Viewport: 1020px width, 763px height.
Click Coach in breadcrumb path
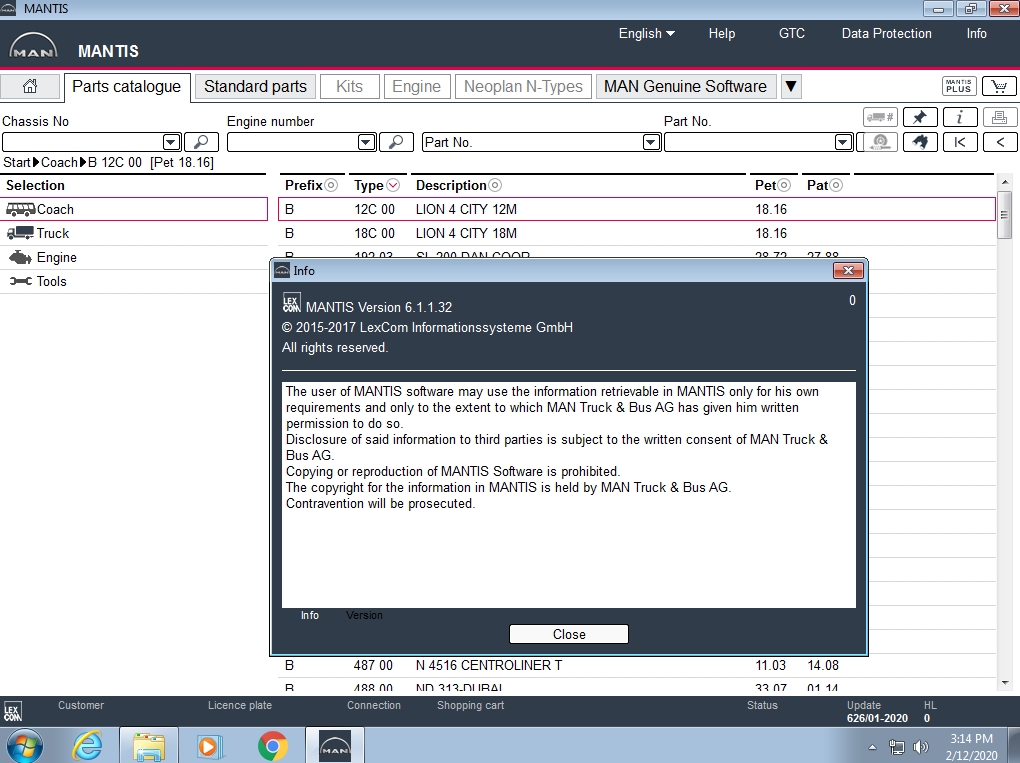coord(59,163)
